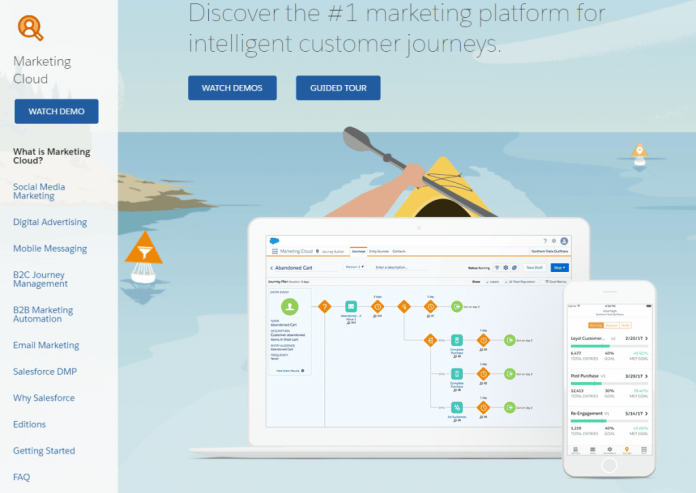Viewport: 696px width, 493px height.
Task: Click the Marketing Cloud magnifier logo icon
Action: 31,27
